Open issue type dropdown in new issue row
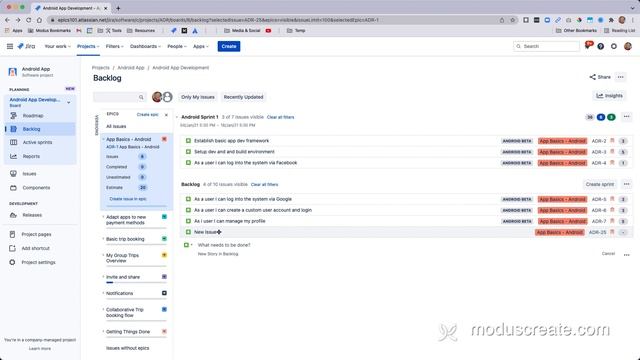The image size is (640, 360). tap(188, 245)
